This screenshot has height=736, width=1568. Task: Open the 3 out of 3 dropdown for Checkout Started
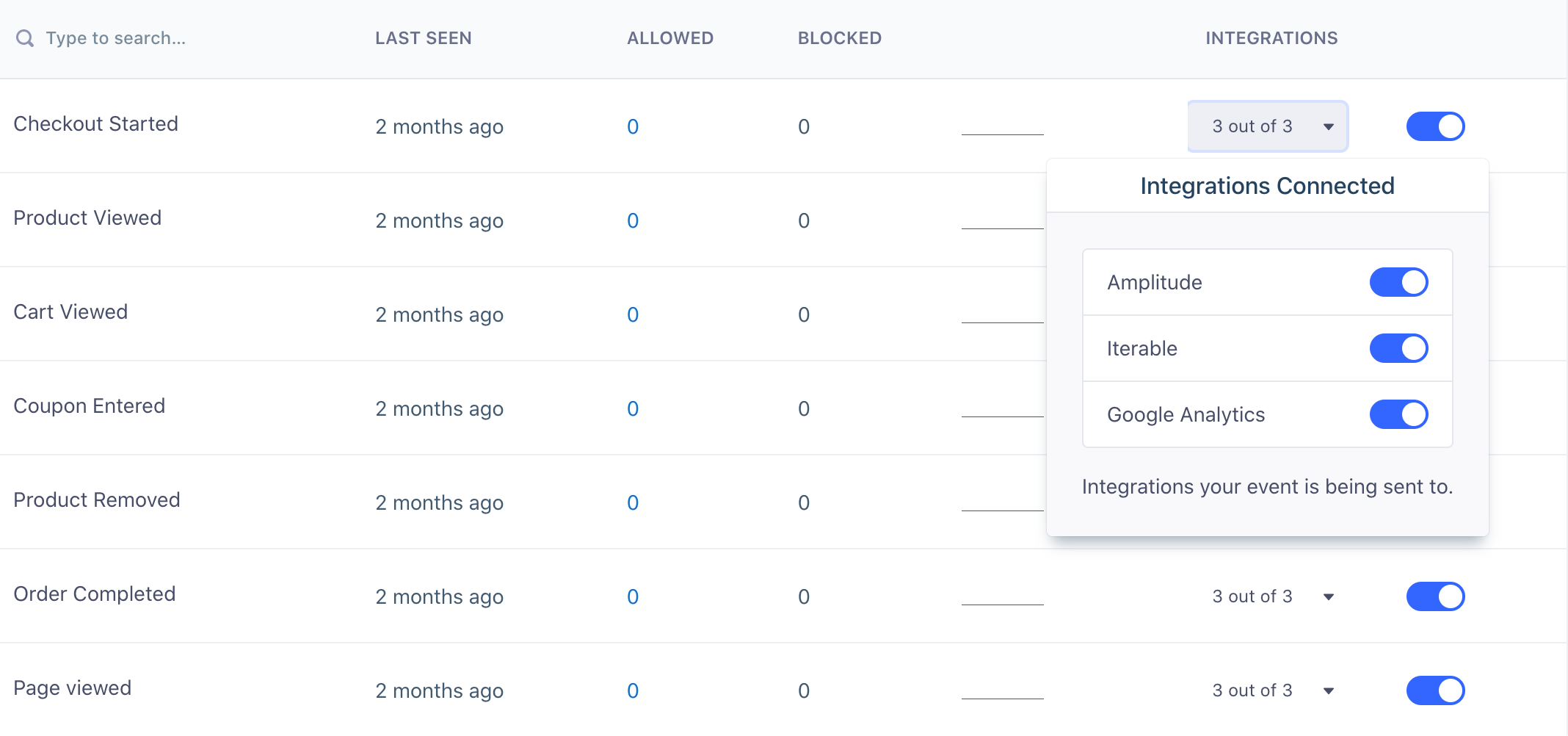tap(1267, 126)
